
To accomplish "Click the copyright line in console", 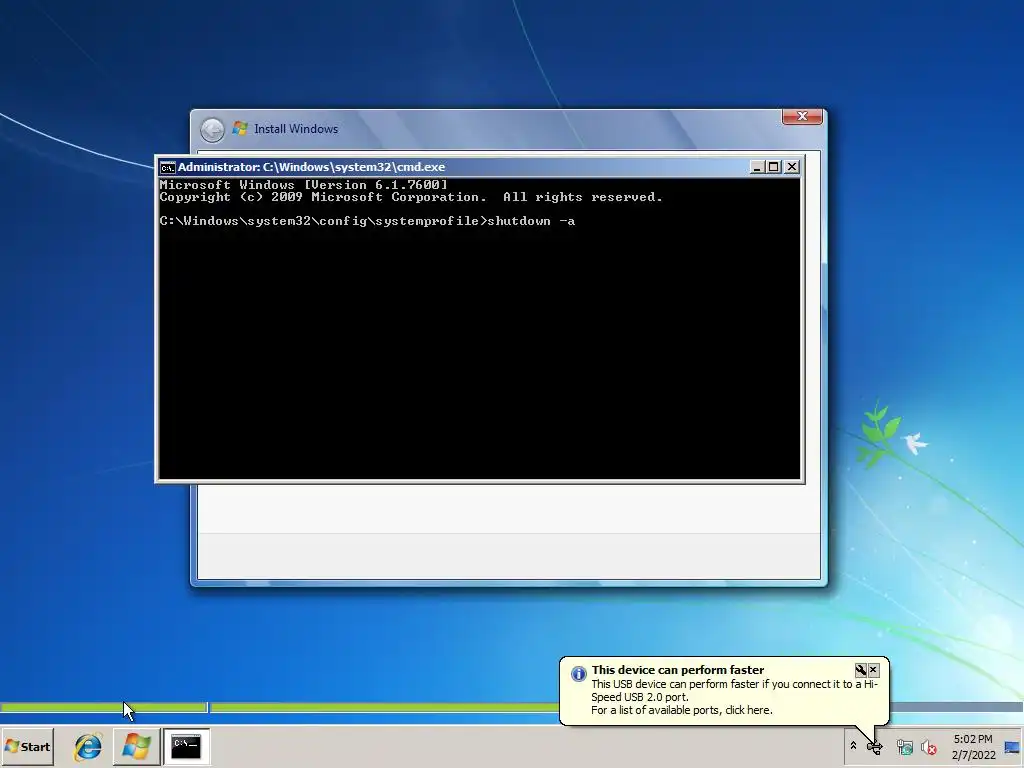I will click(x=411, y=197).
